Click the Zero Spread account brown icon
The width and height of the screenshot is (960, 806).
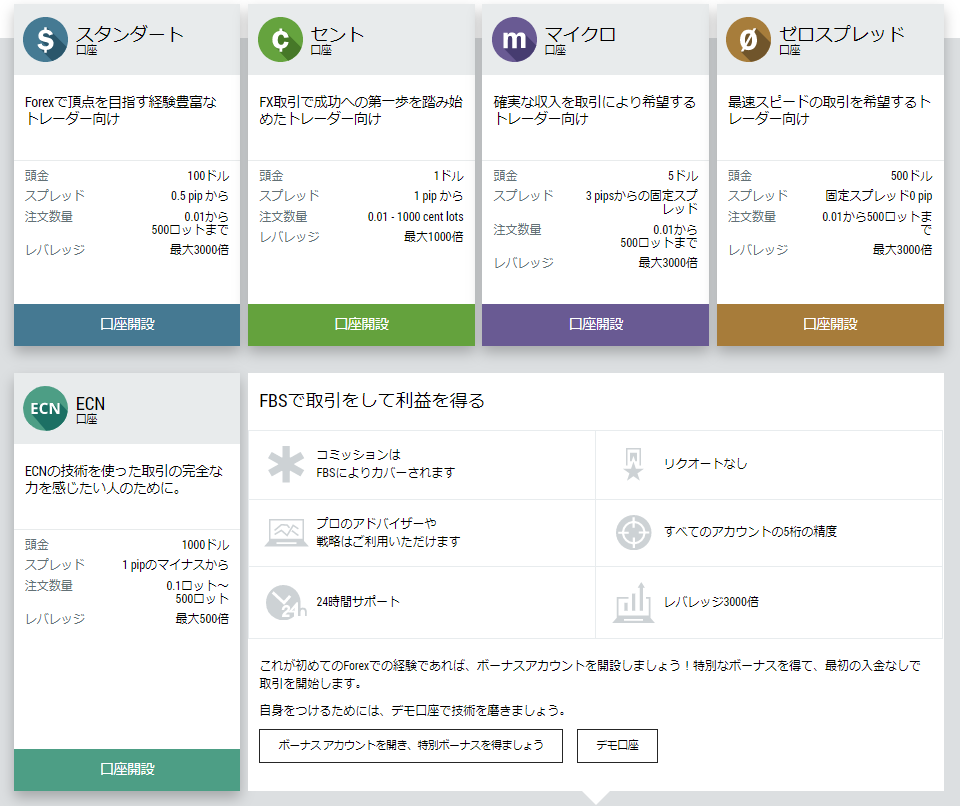[x=748, y=40]
